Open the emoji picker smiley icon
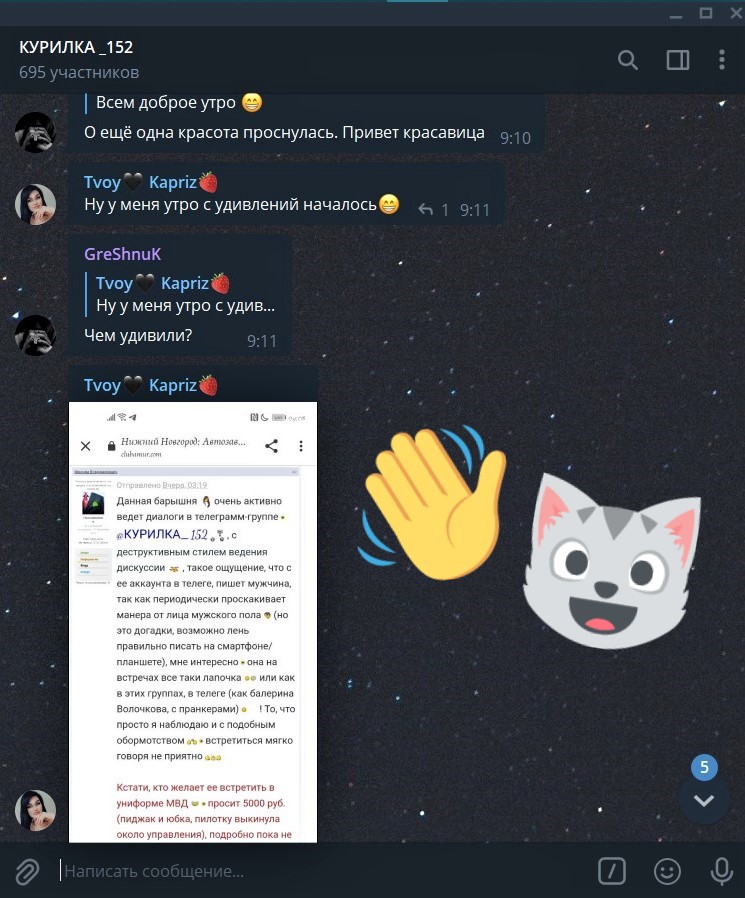The width and height of the screenshot is (745, 898). 667,871
